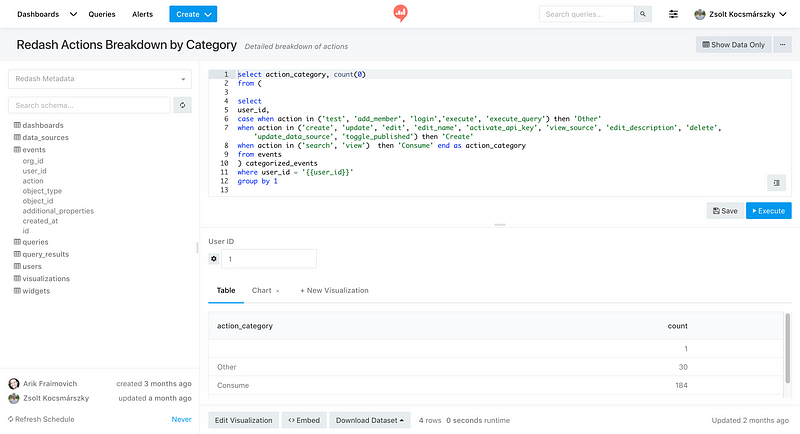Click the Edit Visualization button
800x434 pixels.
click(243, 420)
